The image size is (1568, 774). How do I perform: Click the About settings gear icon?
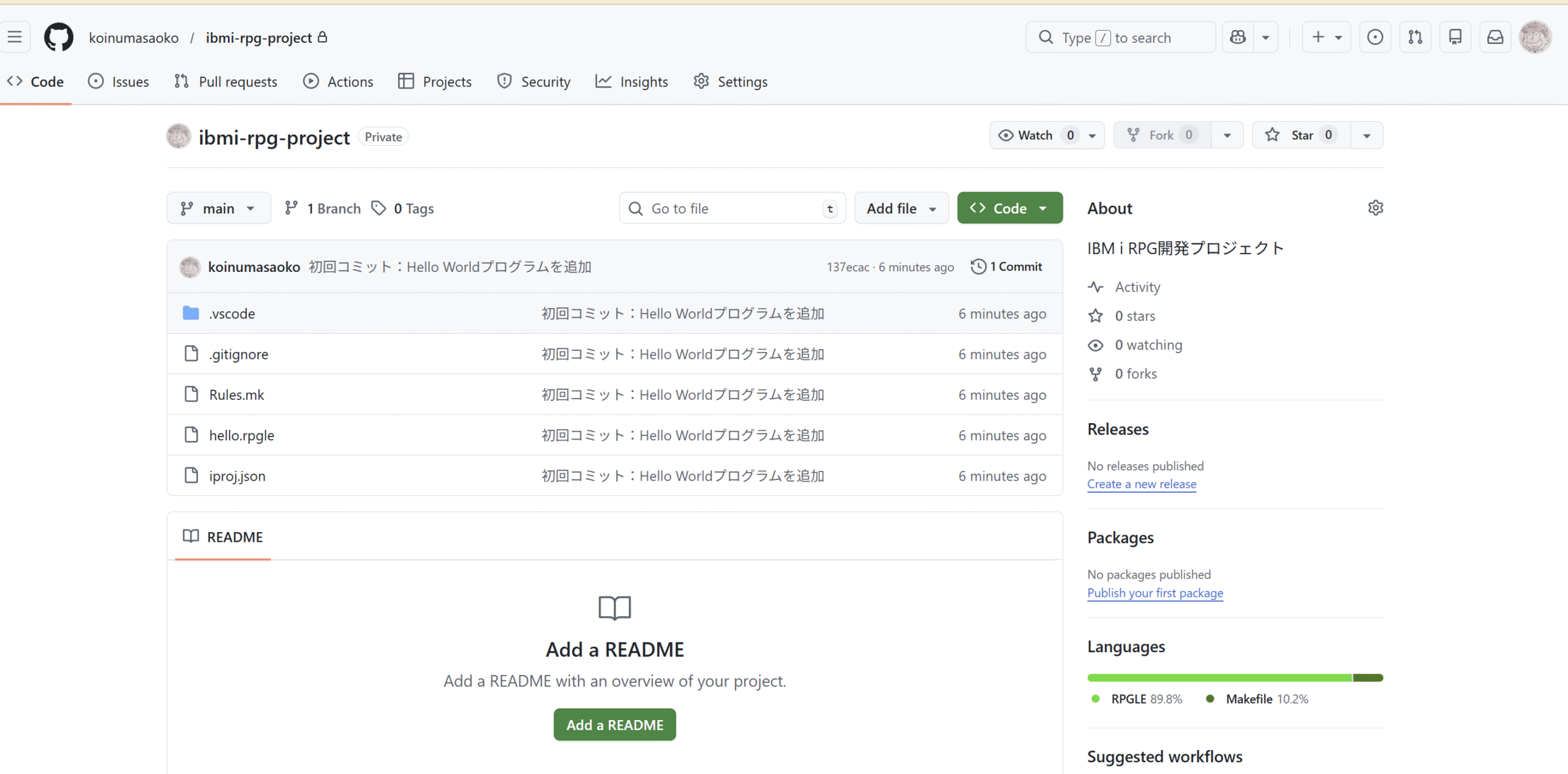1375,208
